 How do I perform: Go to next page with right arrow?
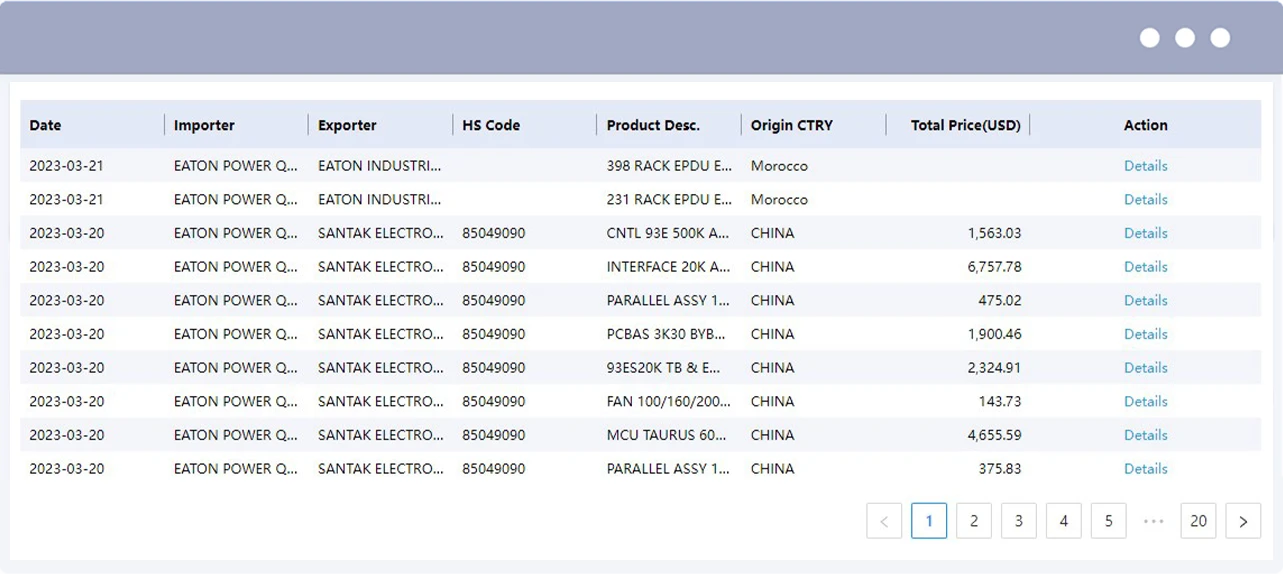[x=1243, y=521]
